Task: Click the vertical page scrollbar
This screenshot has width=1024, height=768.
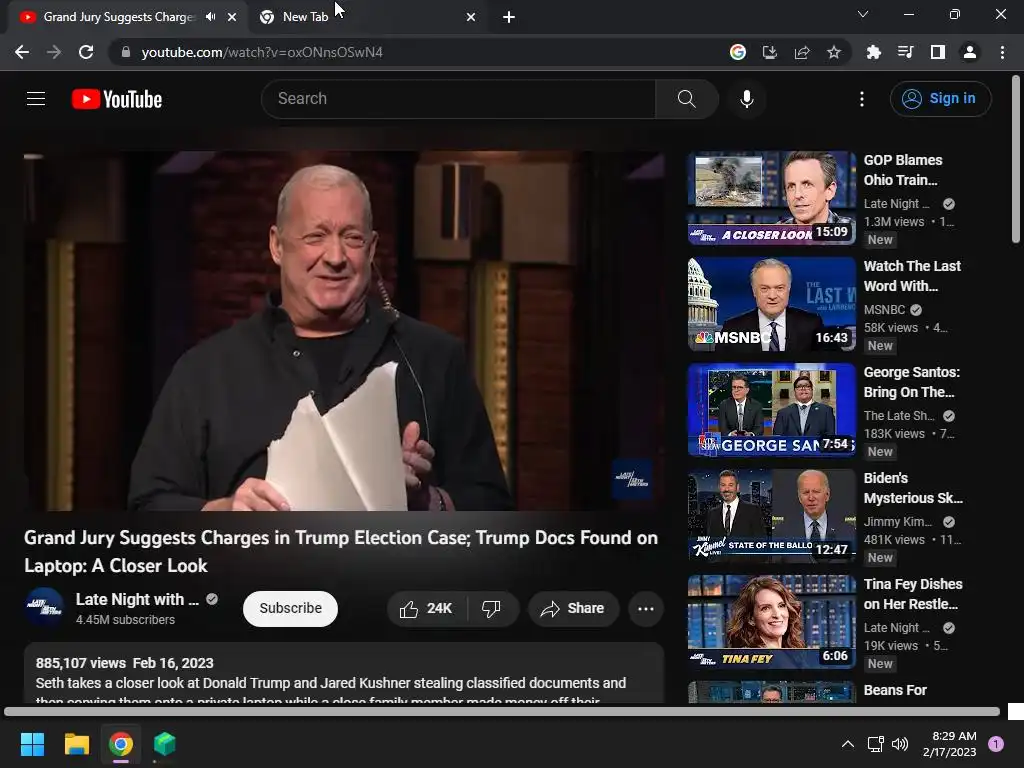Action: pos(1015,160)
